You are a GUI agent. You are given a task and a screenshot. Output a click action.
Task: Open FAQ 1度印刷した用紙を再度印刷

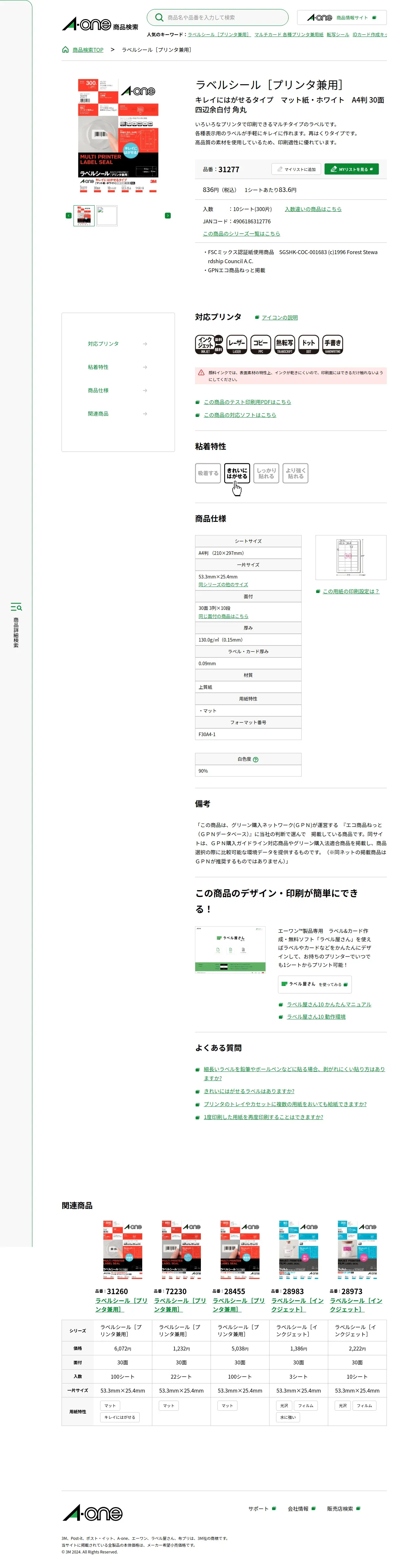point(263,1117)
